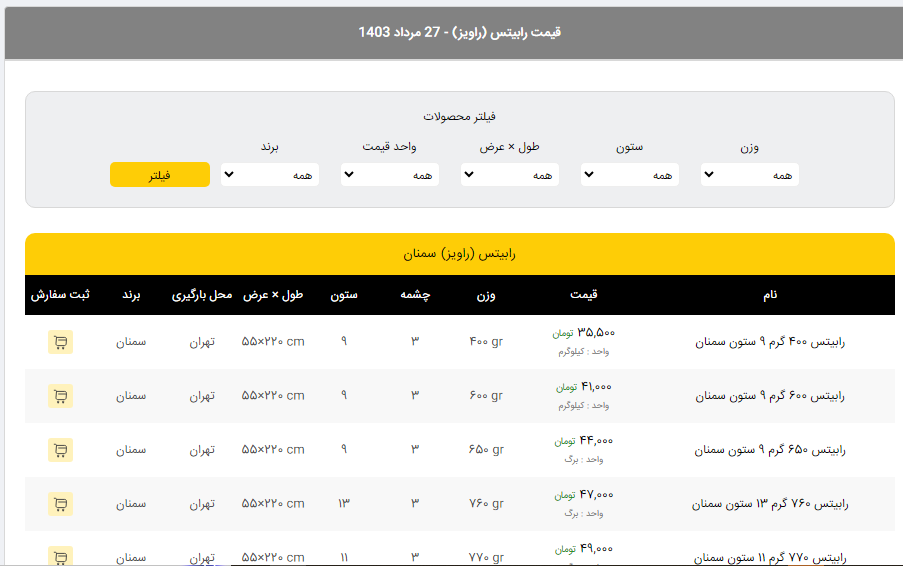Select product name رابیتس ۴۰۰ گرم ۹ ستون سمنان
903x566 pixels.
tap(770, 342)
